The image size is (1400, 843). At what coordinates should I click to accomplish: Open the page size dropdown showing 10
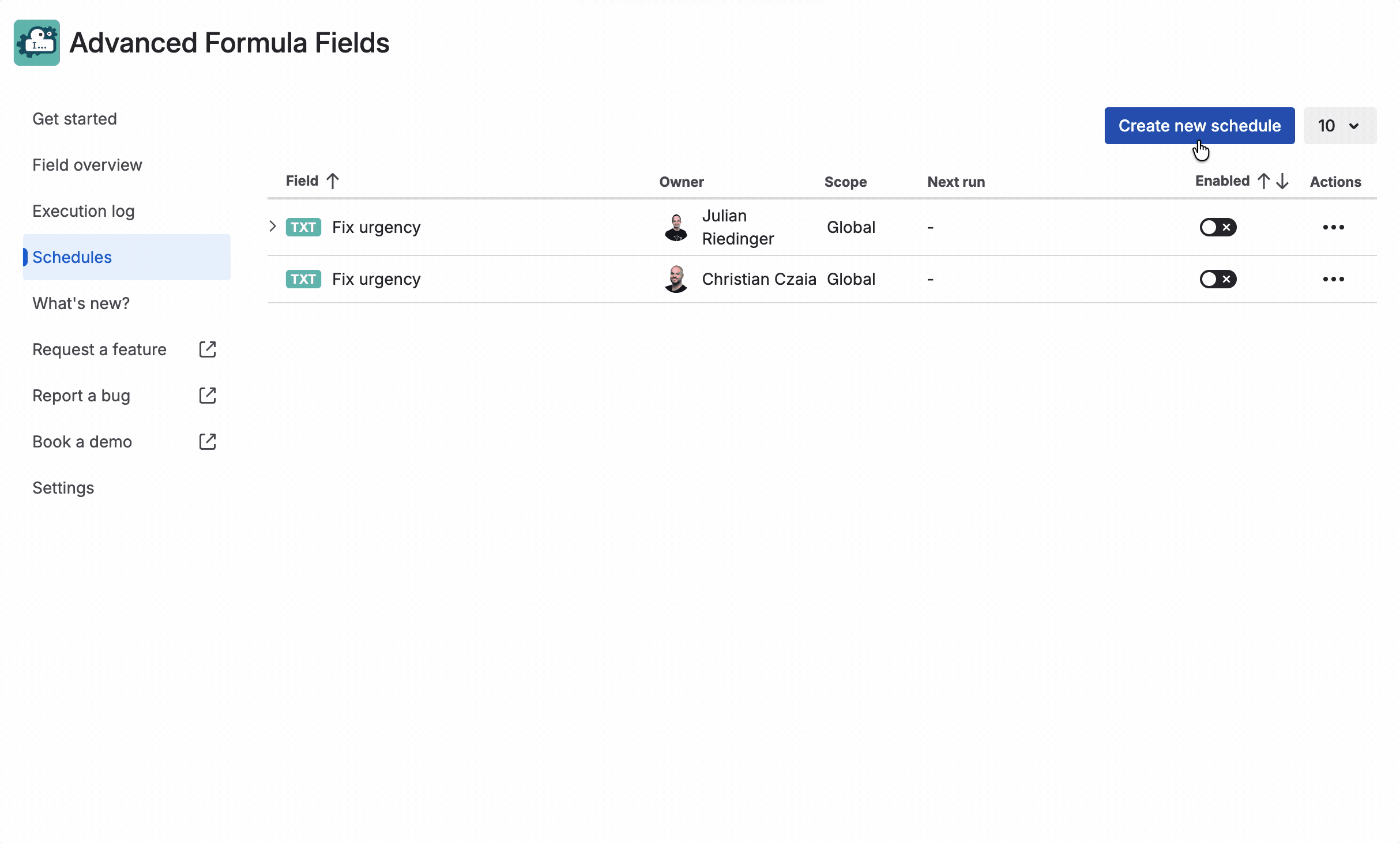1339,126
